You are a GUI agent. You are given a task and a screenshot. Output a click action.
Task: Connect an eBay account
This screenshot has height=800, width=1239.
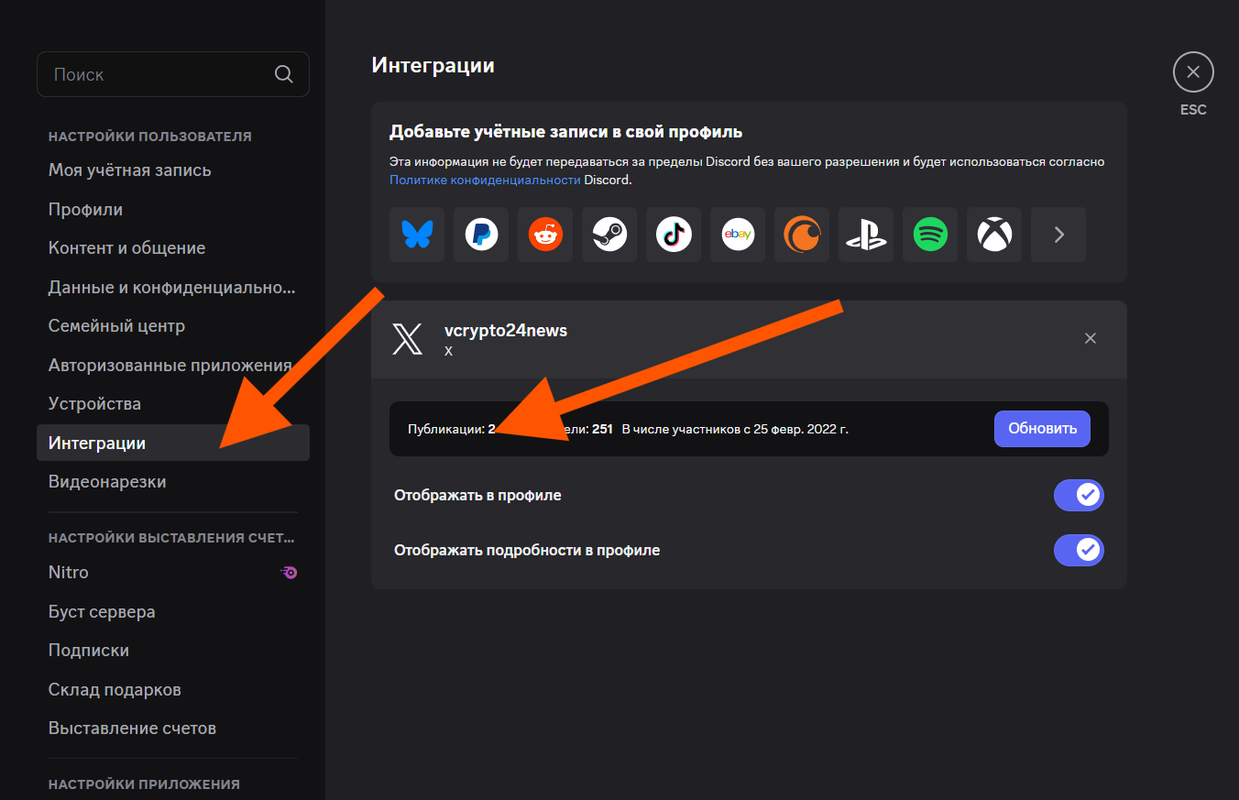tap(738, 235)
